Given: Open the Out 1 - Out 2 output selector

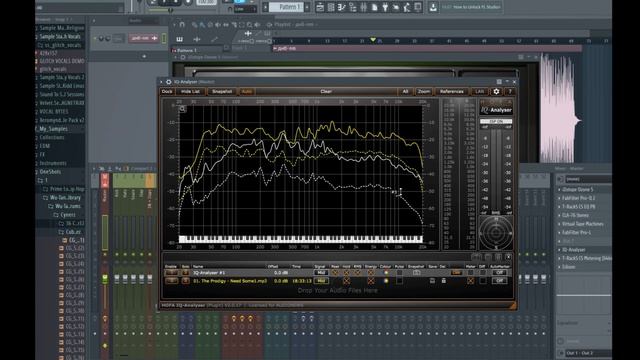Looking at the screenshot, I should (588, 353).
